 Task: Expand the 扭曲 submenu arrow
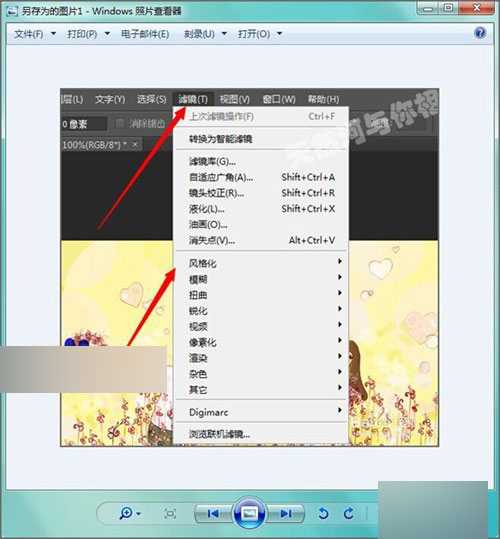click(340, 293)
